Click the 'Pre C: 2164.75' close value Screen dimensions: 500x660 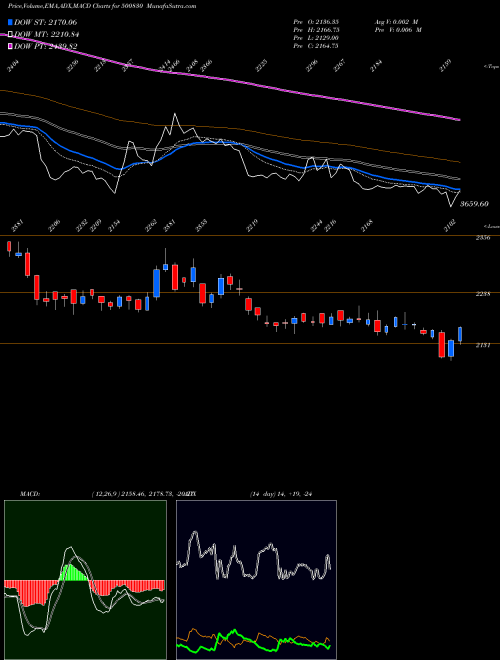[x=316, y=46]
